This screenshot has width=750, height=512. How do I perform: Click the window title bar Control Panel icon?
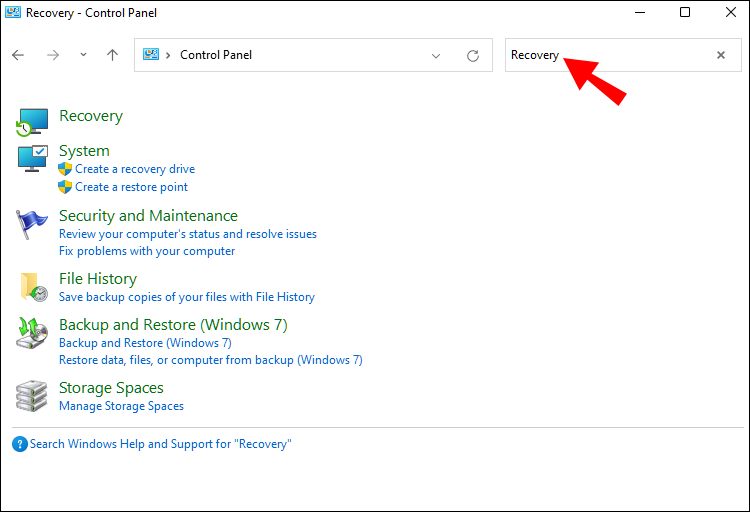point(13,12)
